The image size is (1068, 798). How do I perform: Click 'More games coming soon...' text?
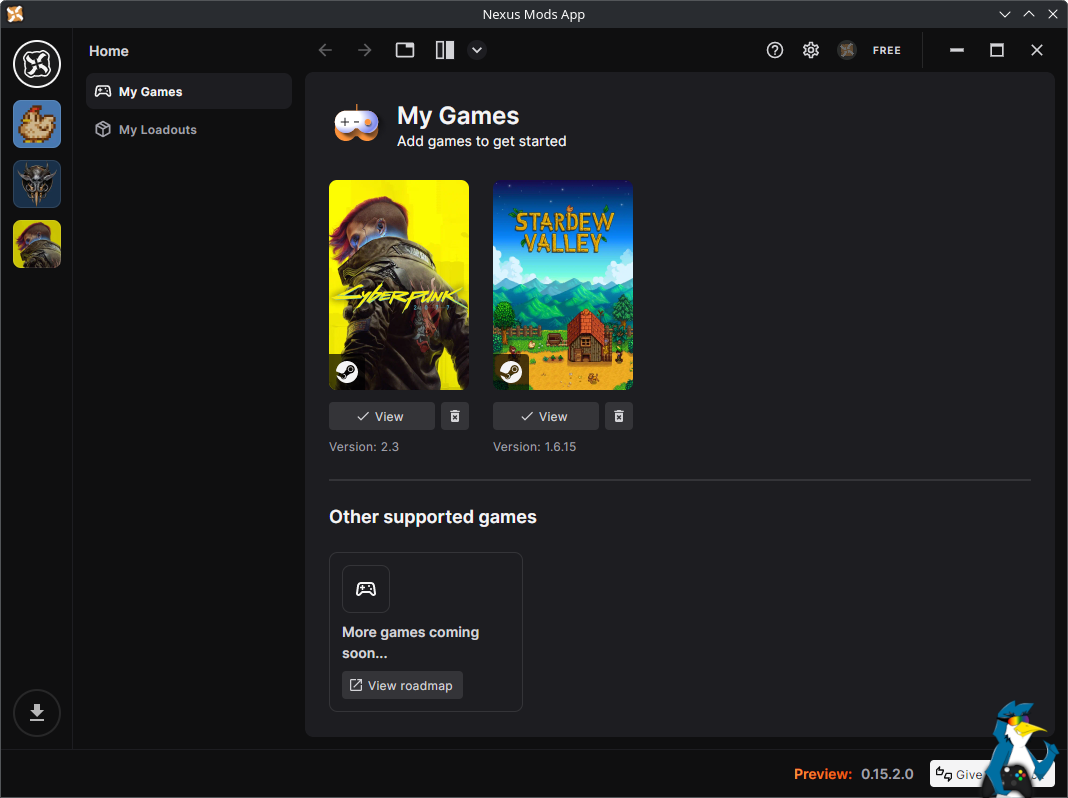[x=411, y=642]
